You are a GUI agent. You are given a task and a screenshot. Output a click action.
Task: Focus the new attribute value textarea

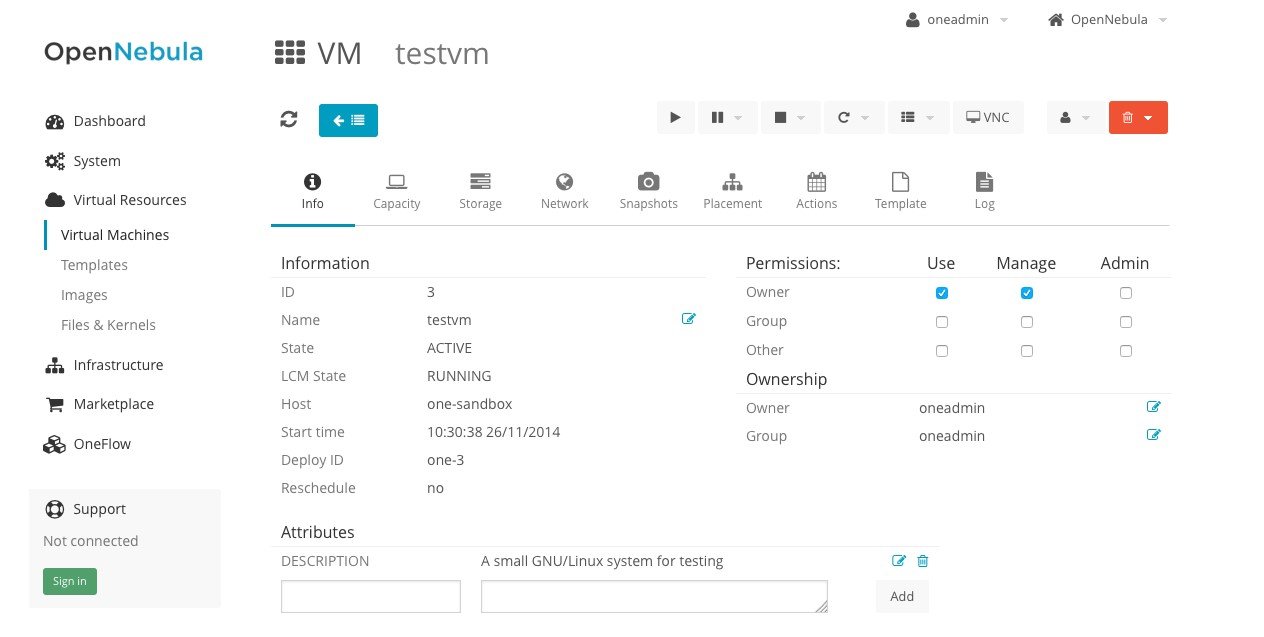(x=654, y=597)
